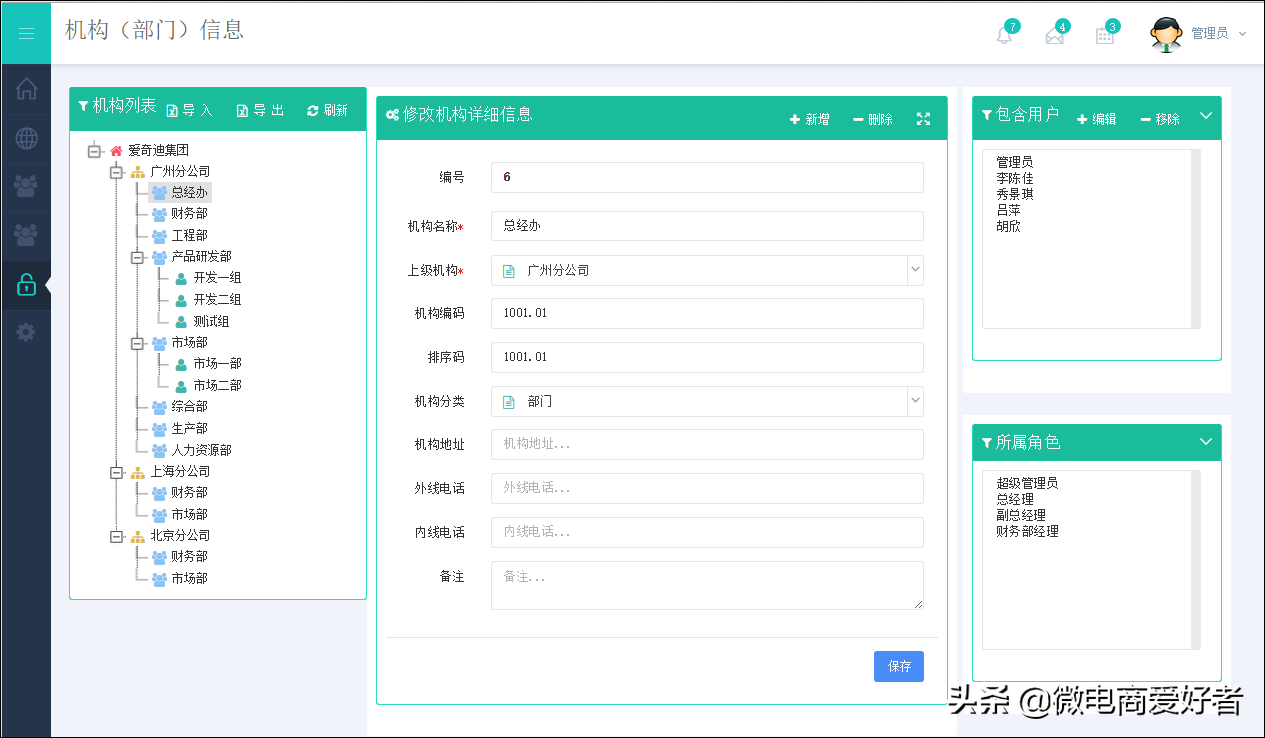1265x738 pixels.
Task: Select 测试组 in the tree
Action: (x=211, y=321)
